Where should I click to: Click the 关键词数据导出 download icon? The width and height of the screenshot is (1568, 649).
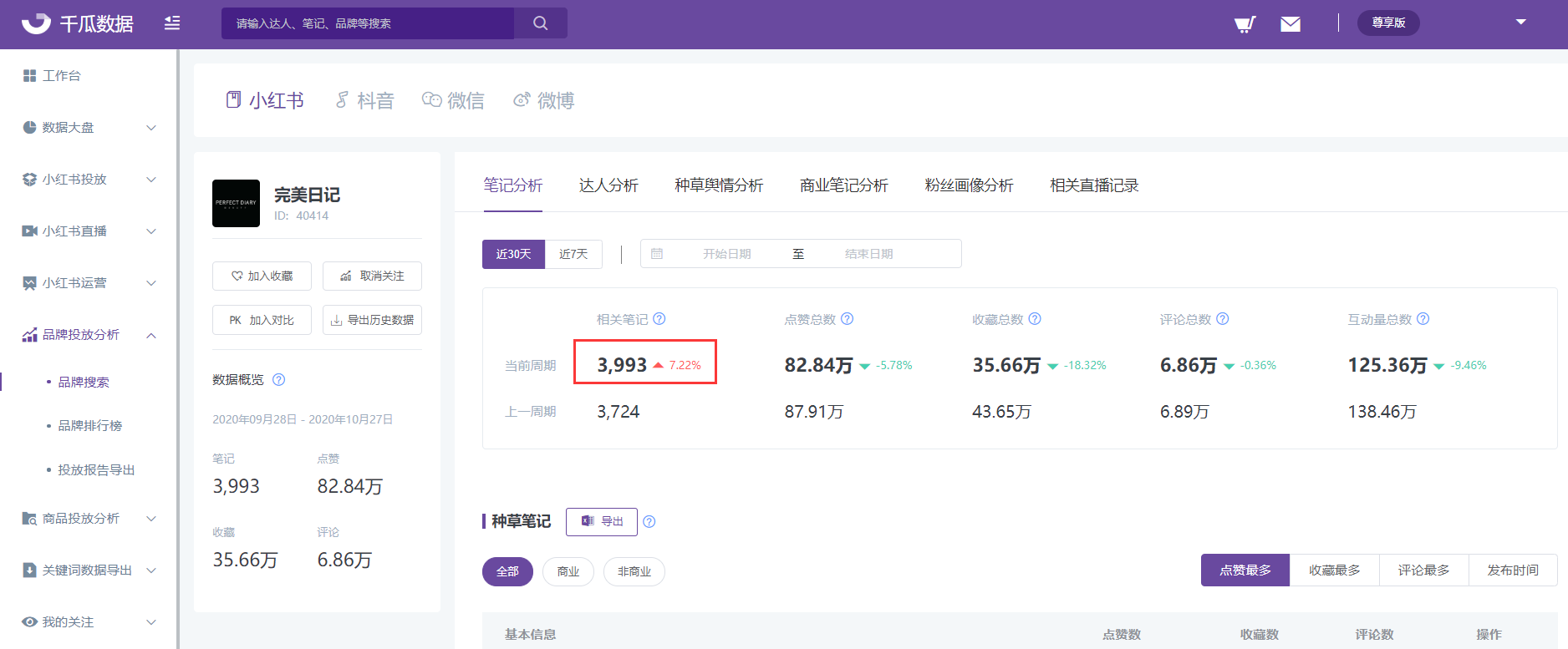(x=29, y=570)
